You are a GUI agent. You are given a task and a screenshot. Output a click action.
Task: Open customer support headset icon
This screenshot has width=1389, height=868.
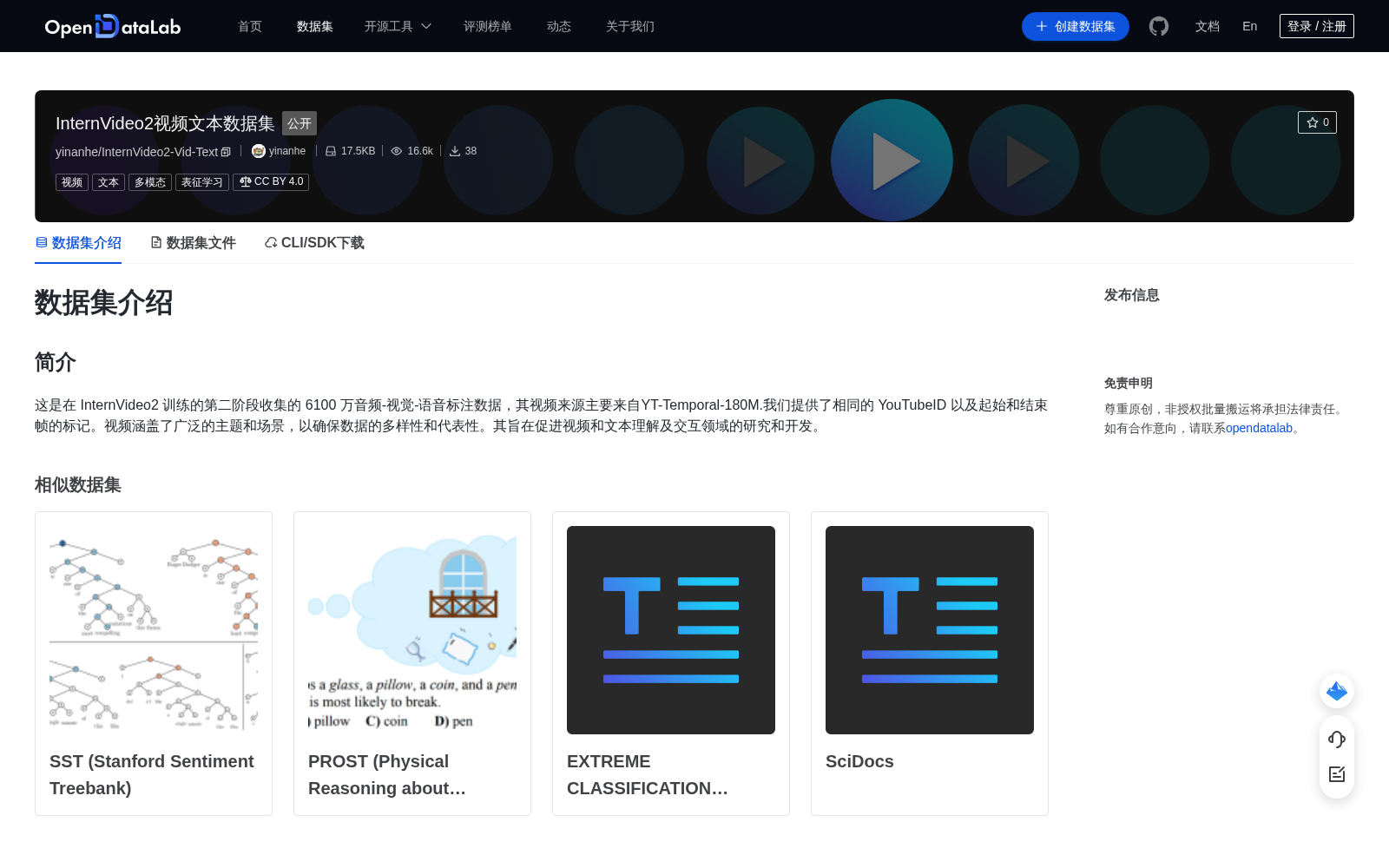(1337, 740)
